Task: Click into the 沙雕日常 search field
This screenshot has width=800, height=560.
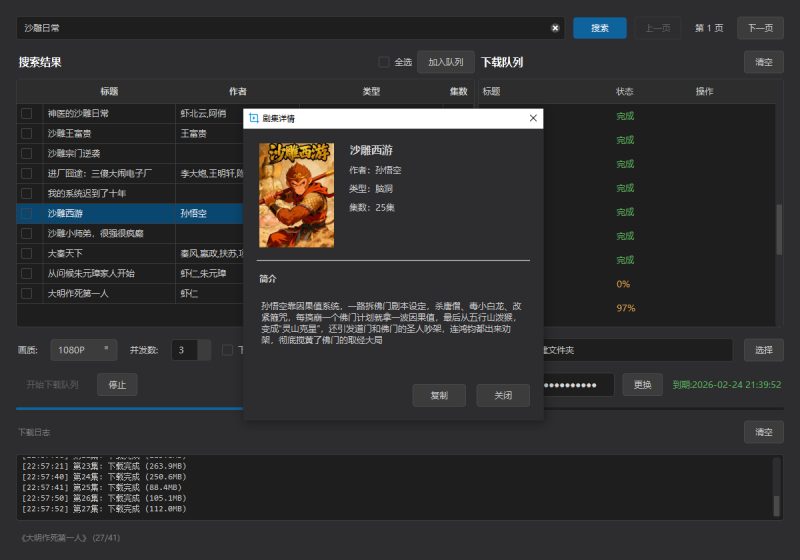Action: coord(280,28)
